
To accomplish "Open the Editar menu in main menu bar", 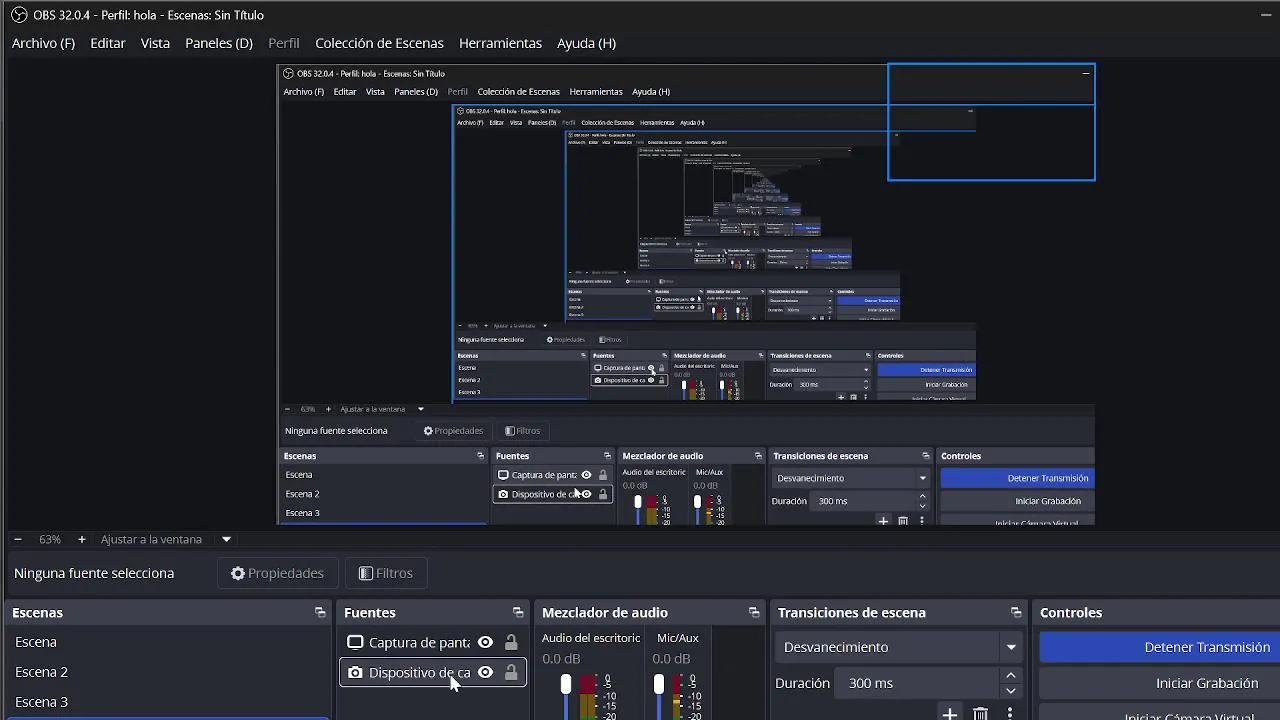I will point(107,43).
